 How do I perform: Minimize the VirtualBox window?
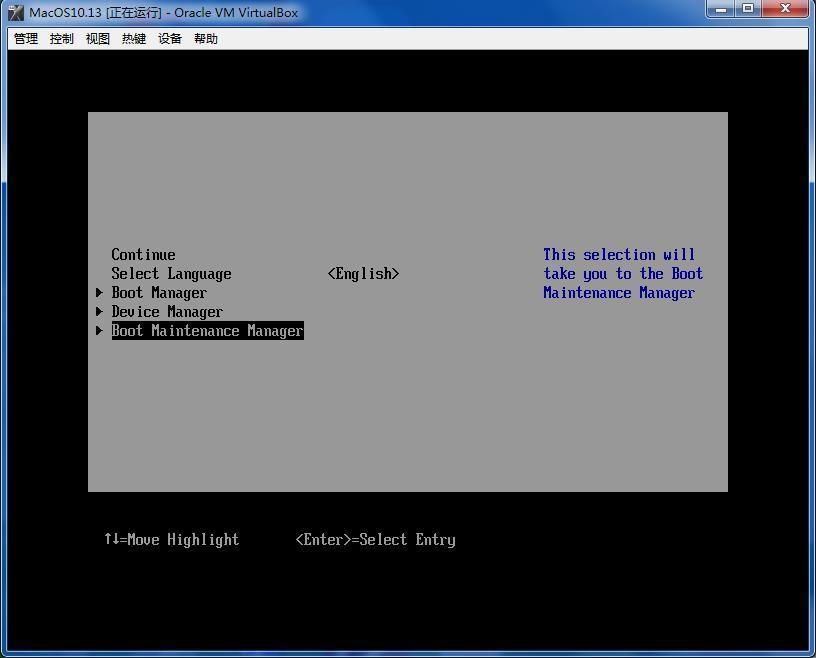coord(721,9)
